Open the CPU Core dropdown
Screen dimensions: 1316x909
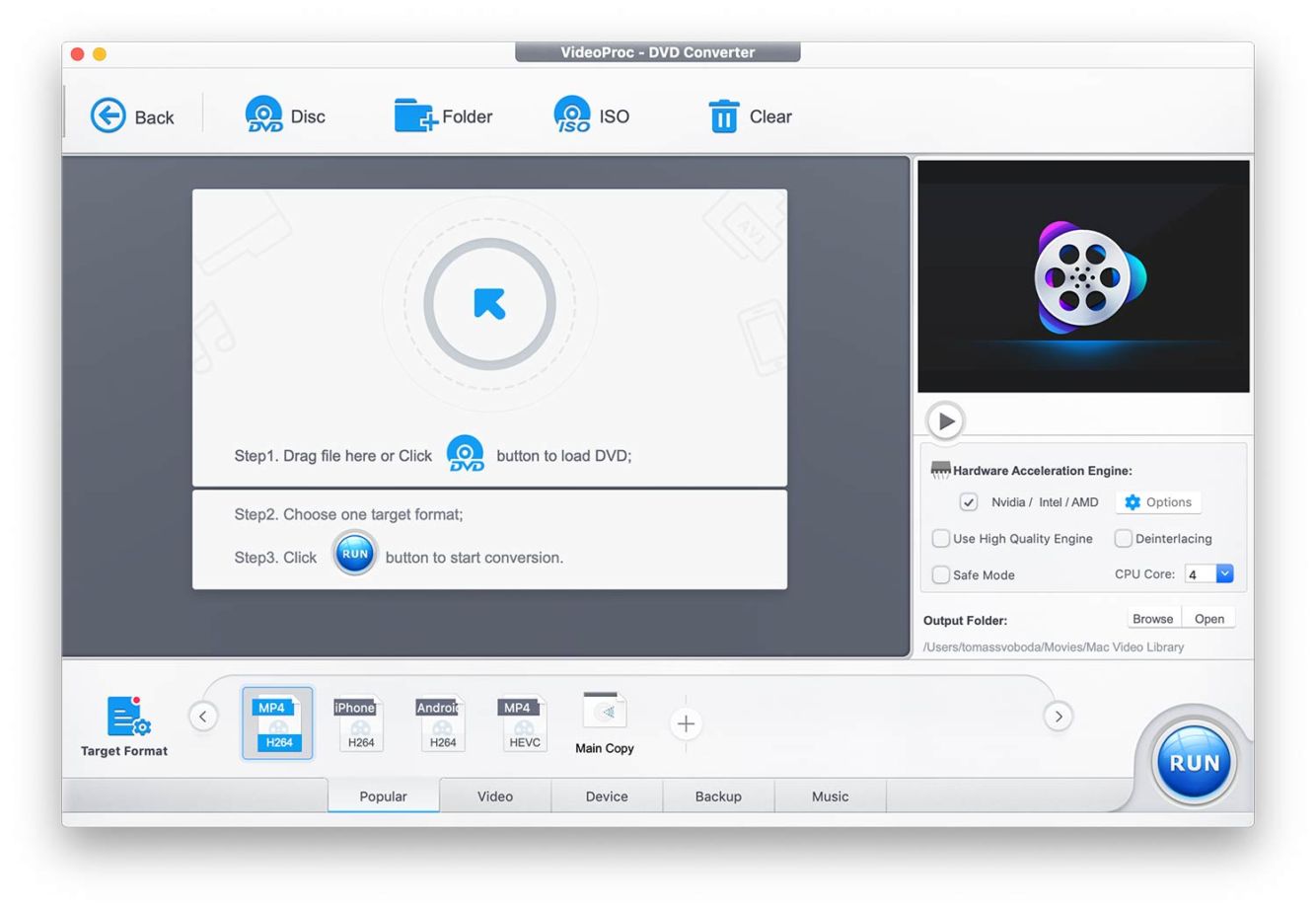[x=1224, y=574]
